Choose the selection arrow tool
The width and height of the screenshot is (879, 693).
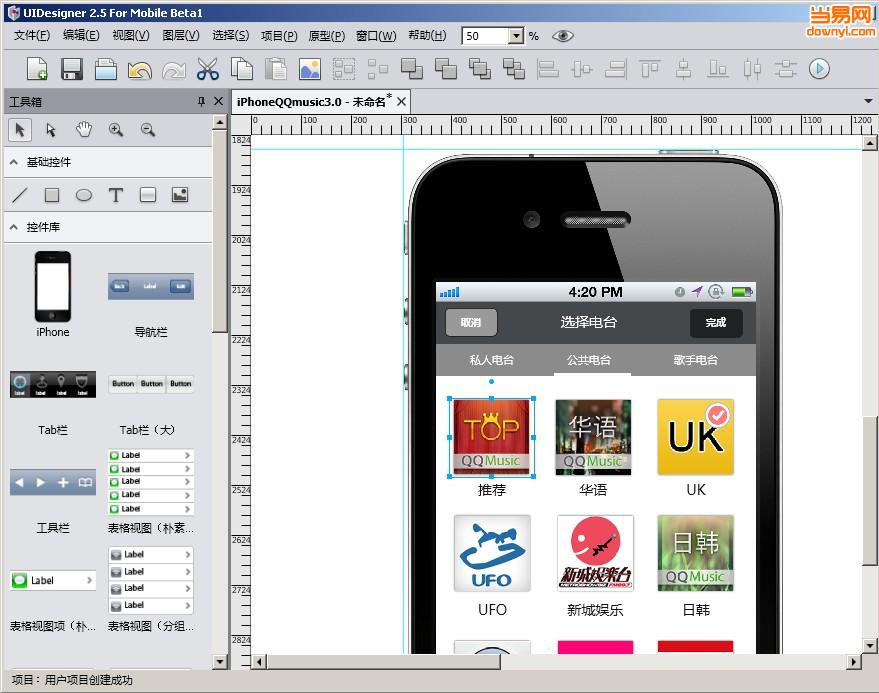20,130
